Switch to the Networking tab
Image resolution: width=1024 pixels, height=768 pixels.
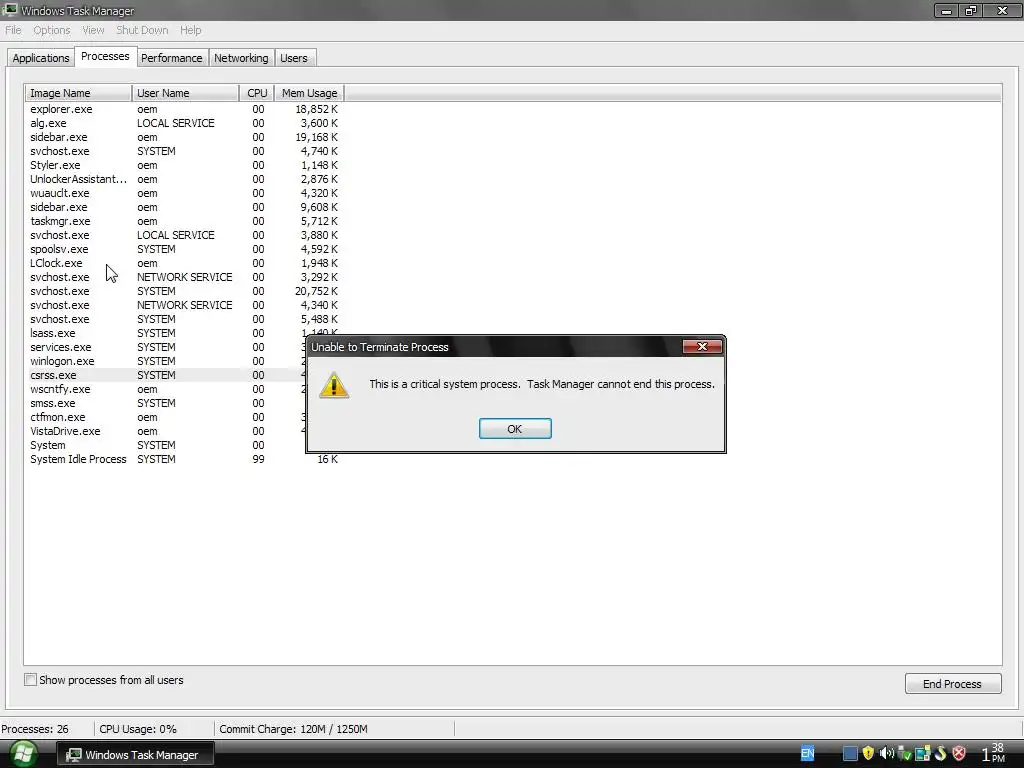click(x=241, y=57)
